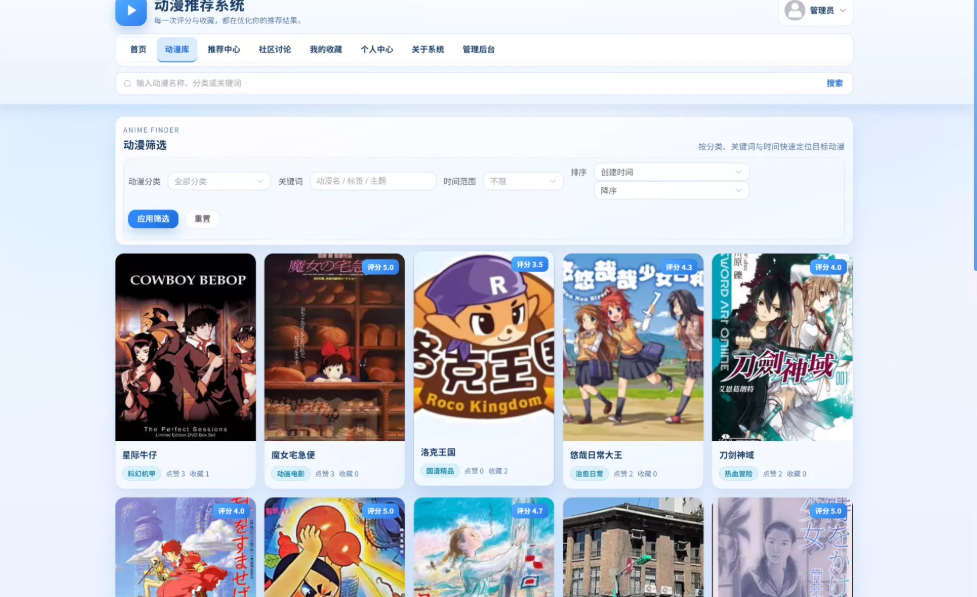The image size is (977, 597).
Task: Click the 刀剑神域 title text
Action: coord(736,455)
